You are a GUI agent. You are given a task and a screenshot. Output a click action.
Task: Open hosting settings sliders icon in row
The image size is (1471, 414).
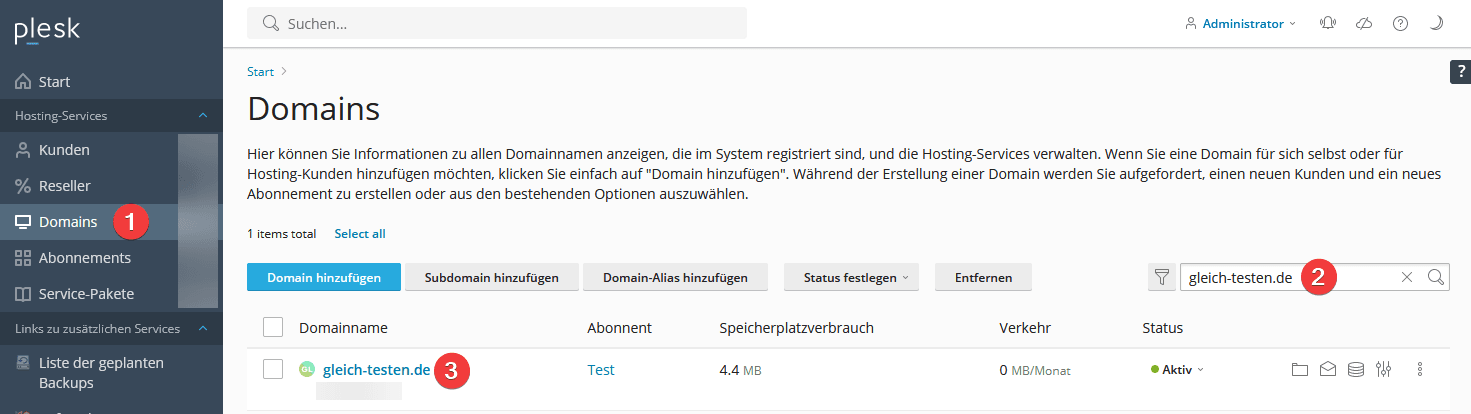[x=1384, y=370]
